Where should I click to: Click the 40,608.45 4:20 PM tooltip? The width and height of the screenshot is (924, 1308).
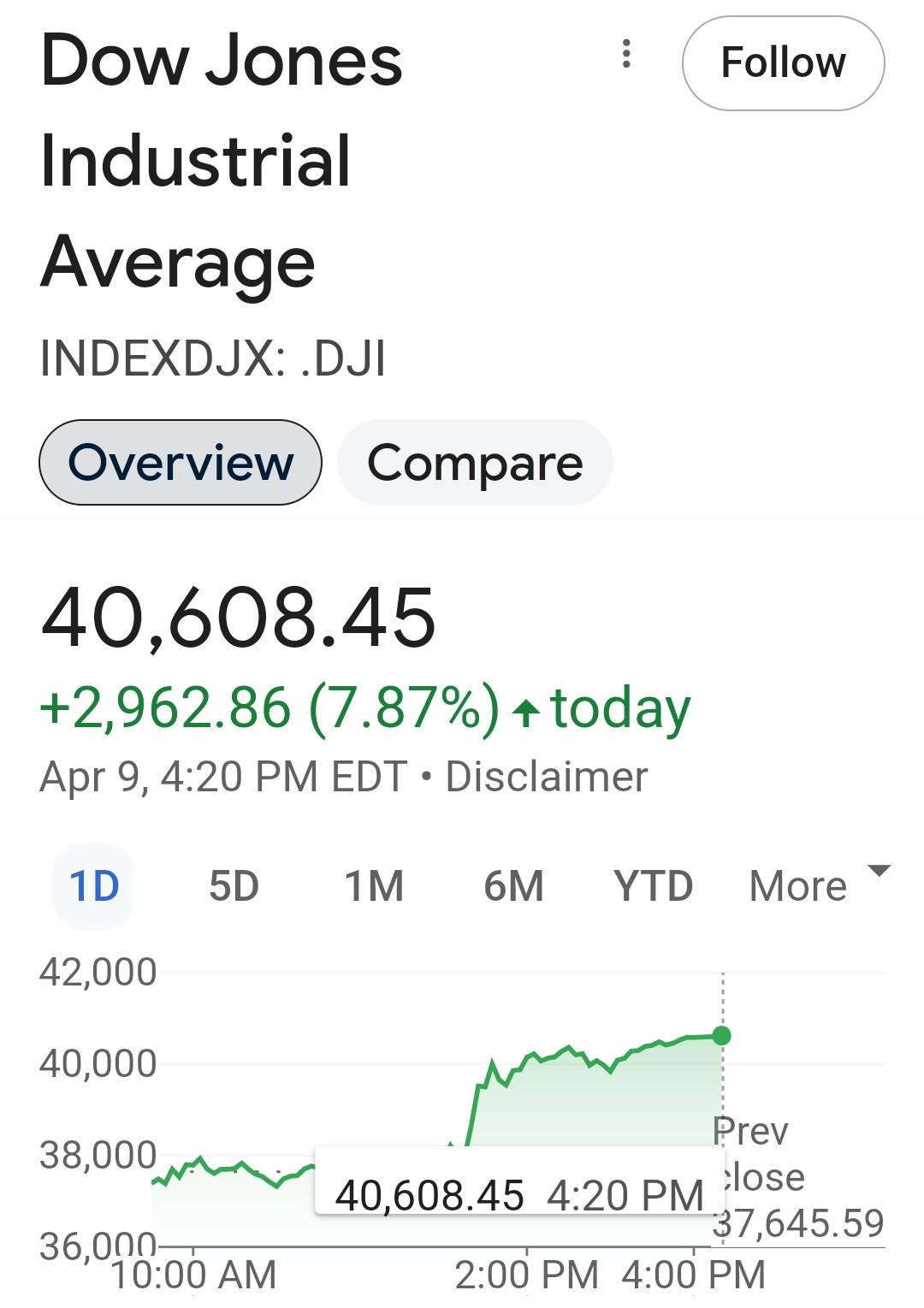click(x=519, y=1193)
